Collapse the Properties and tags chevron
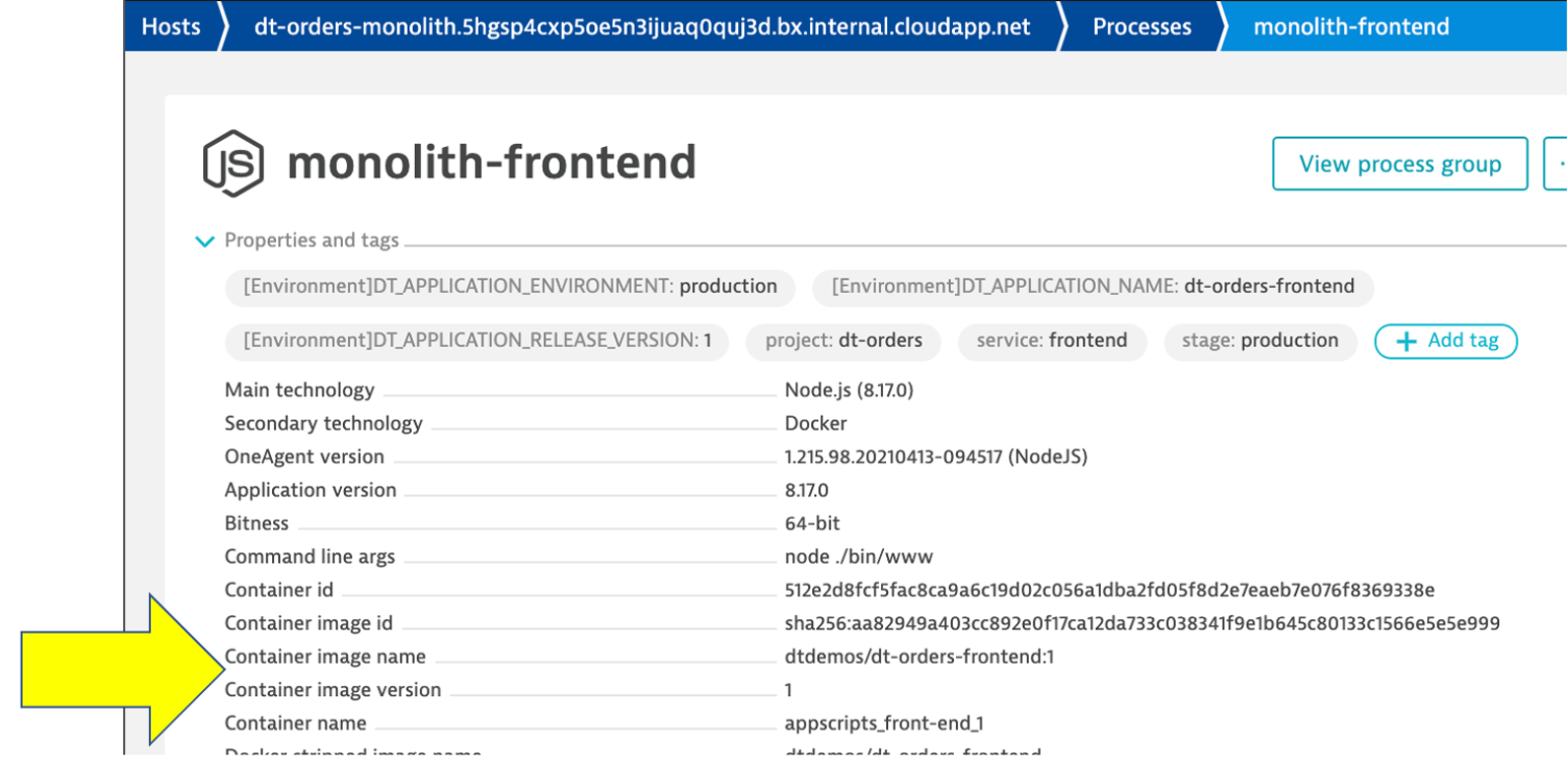 (205, 242)
